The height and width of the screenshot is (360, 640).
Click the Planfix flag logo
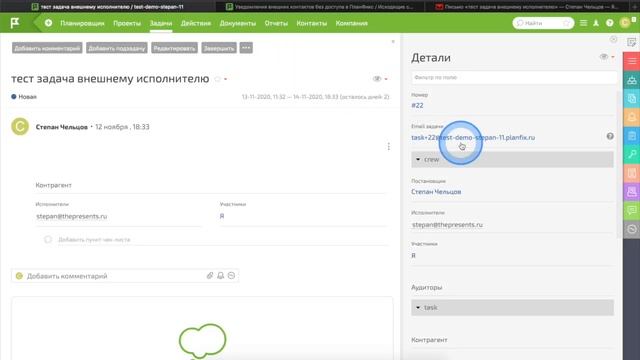point(15,23)
